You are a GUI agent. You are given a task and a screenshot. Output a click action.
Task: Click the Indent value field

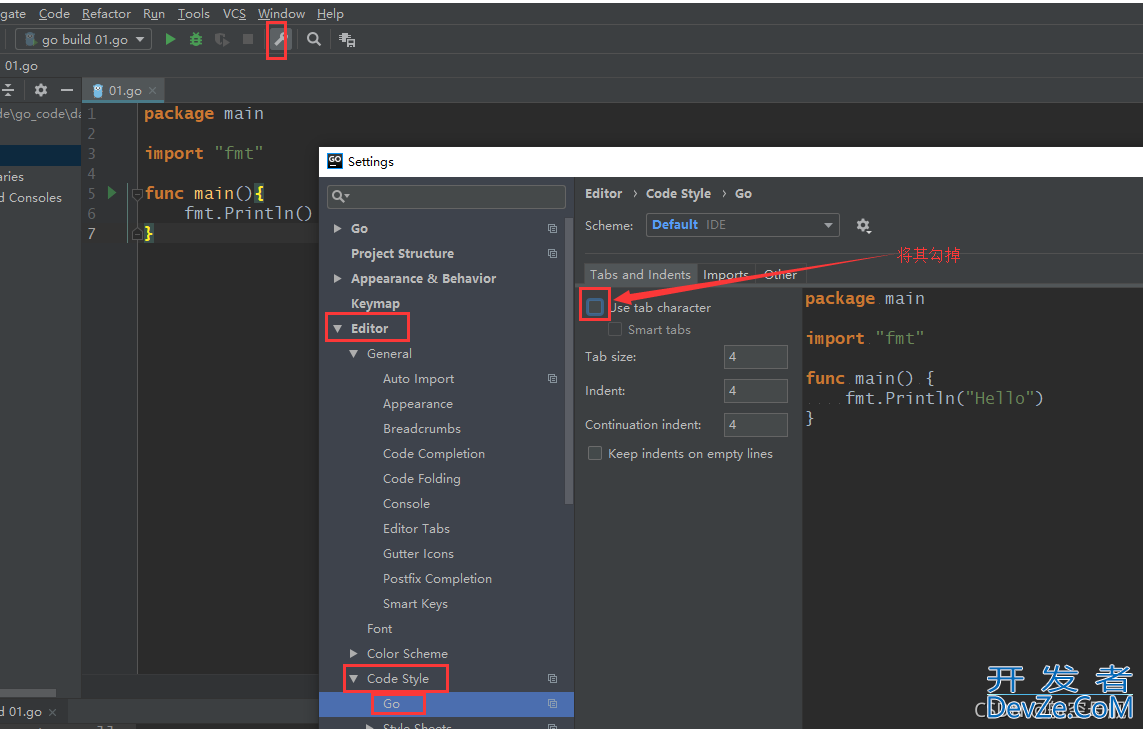[x=756, y=391]
